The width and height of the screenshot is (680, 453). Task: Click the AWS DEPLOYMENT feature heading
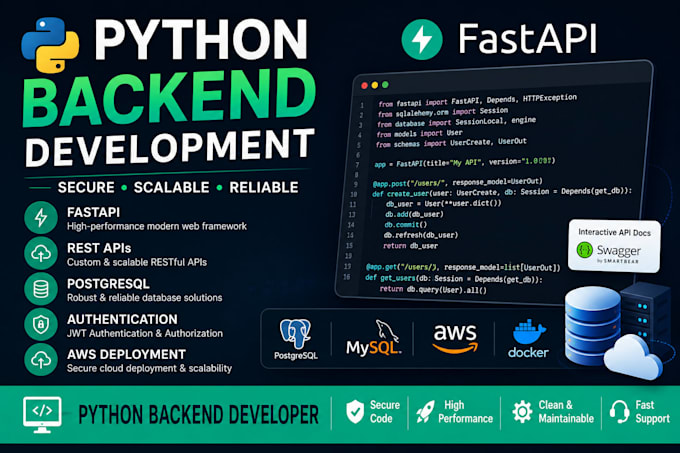126,355
